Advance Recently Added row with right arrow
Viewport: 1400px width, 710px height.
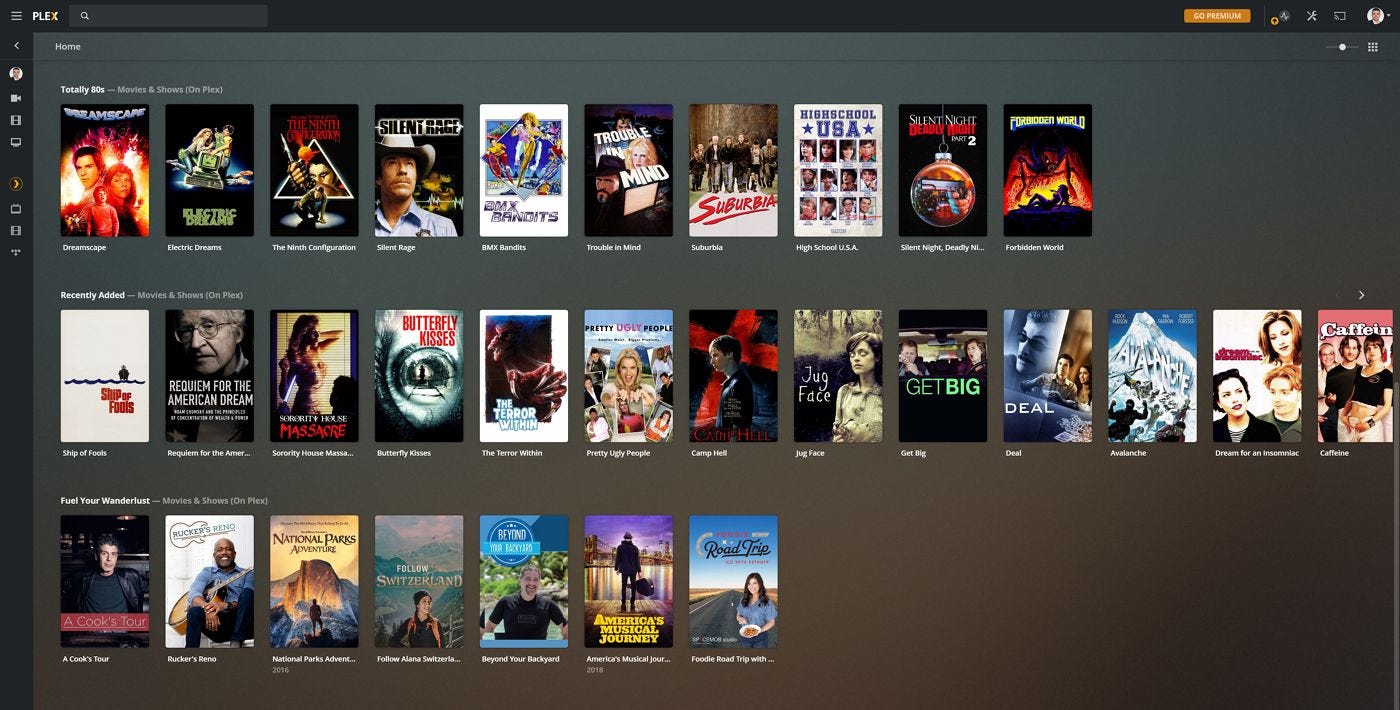coord(1361,295)
